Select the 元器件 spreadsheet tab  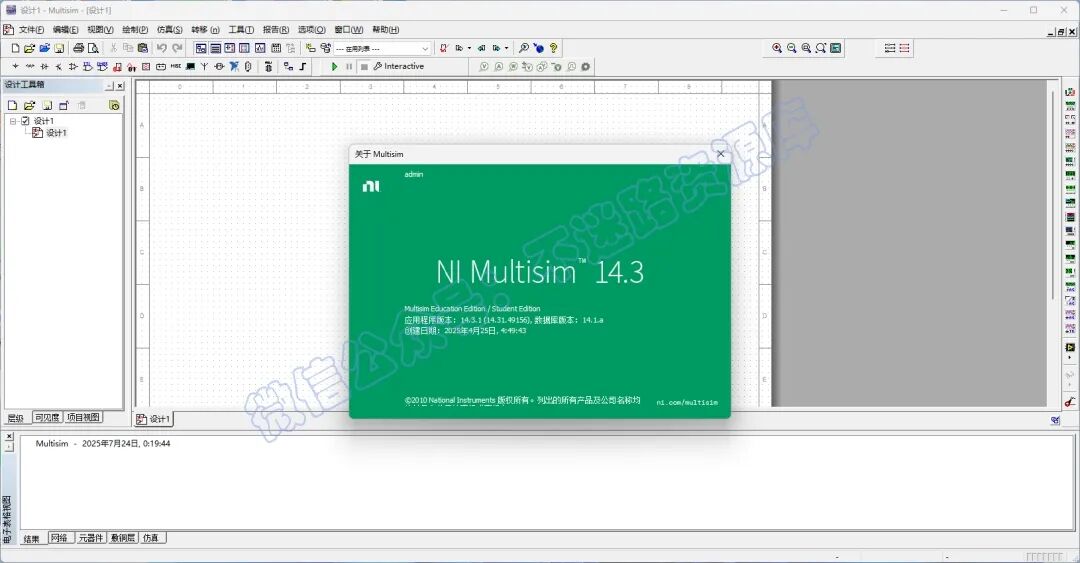pyautogui.click(x=90, y=538)
